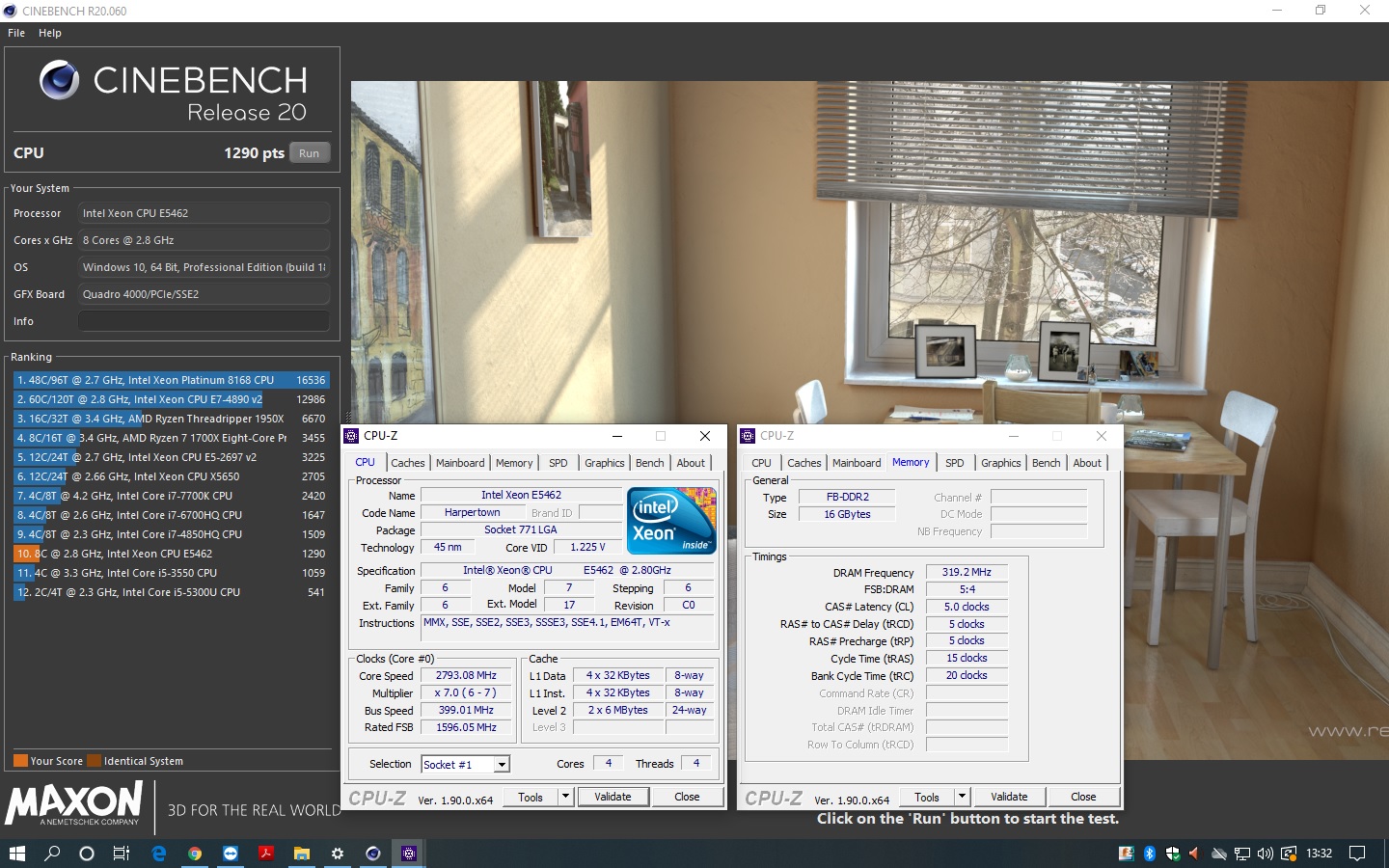The height and width of the screenshot is (868, 1389).
Task: Switch to CPU tab in right CPU-Z window
Action: 761,463
